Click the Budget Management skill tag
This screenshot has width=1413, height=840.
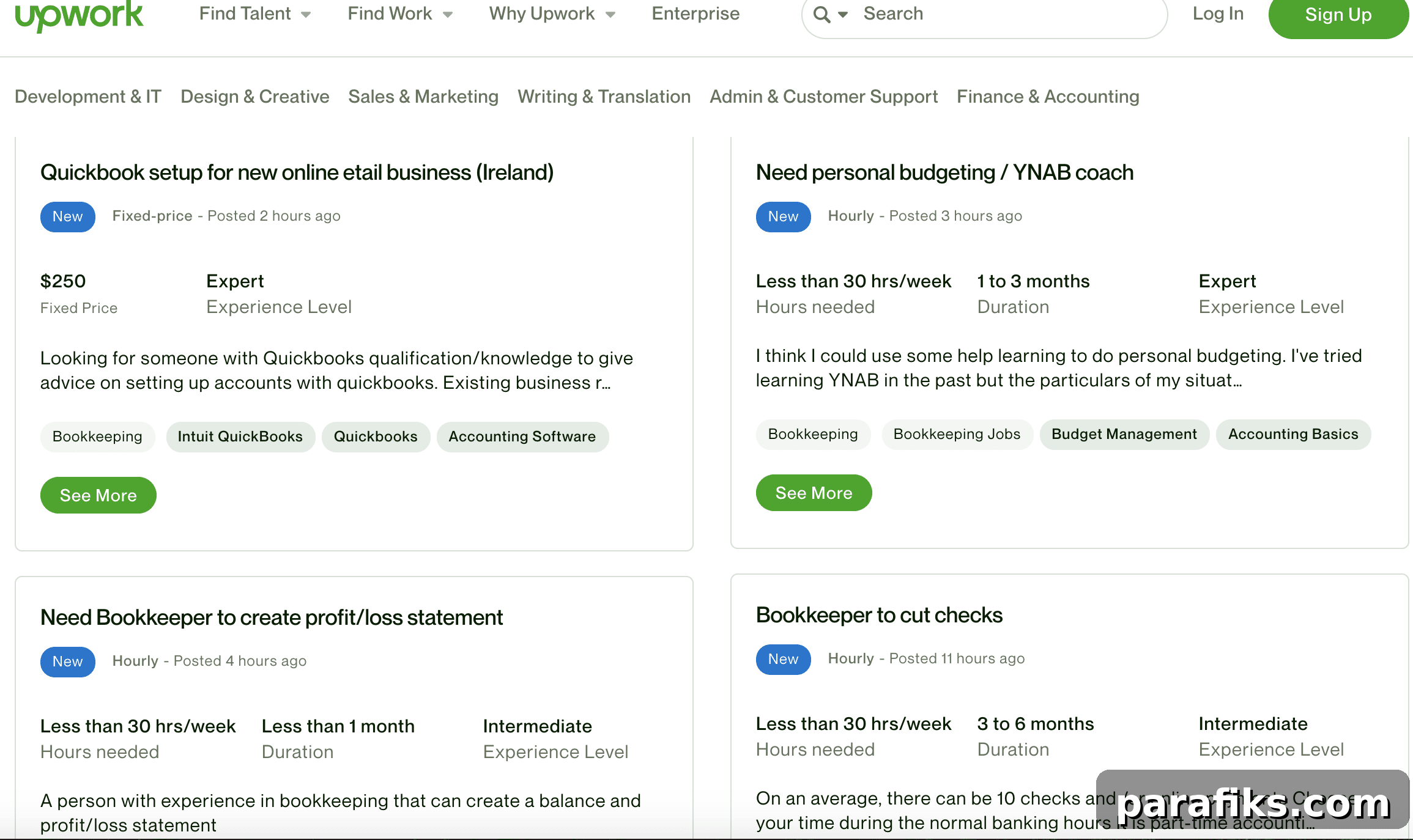1124,434
